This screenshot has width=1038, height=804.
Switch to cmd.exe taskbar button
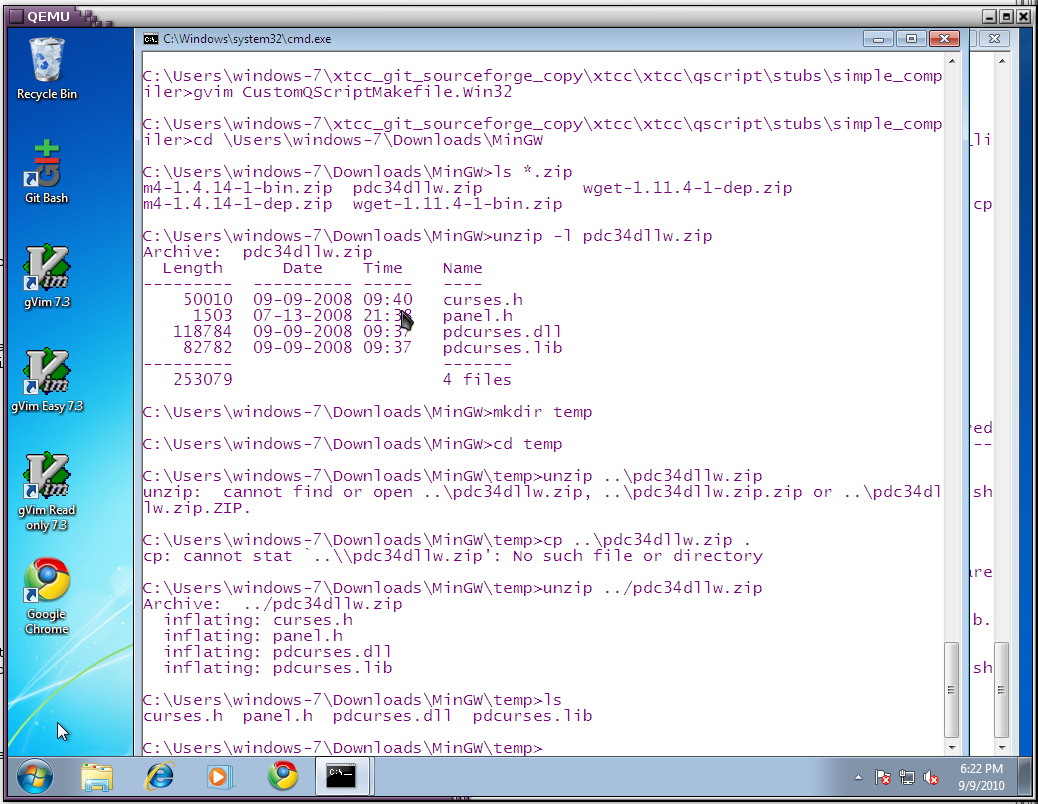click(343, 776)
